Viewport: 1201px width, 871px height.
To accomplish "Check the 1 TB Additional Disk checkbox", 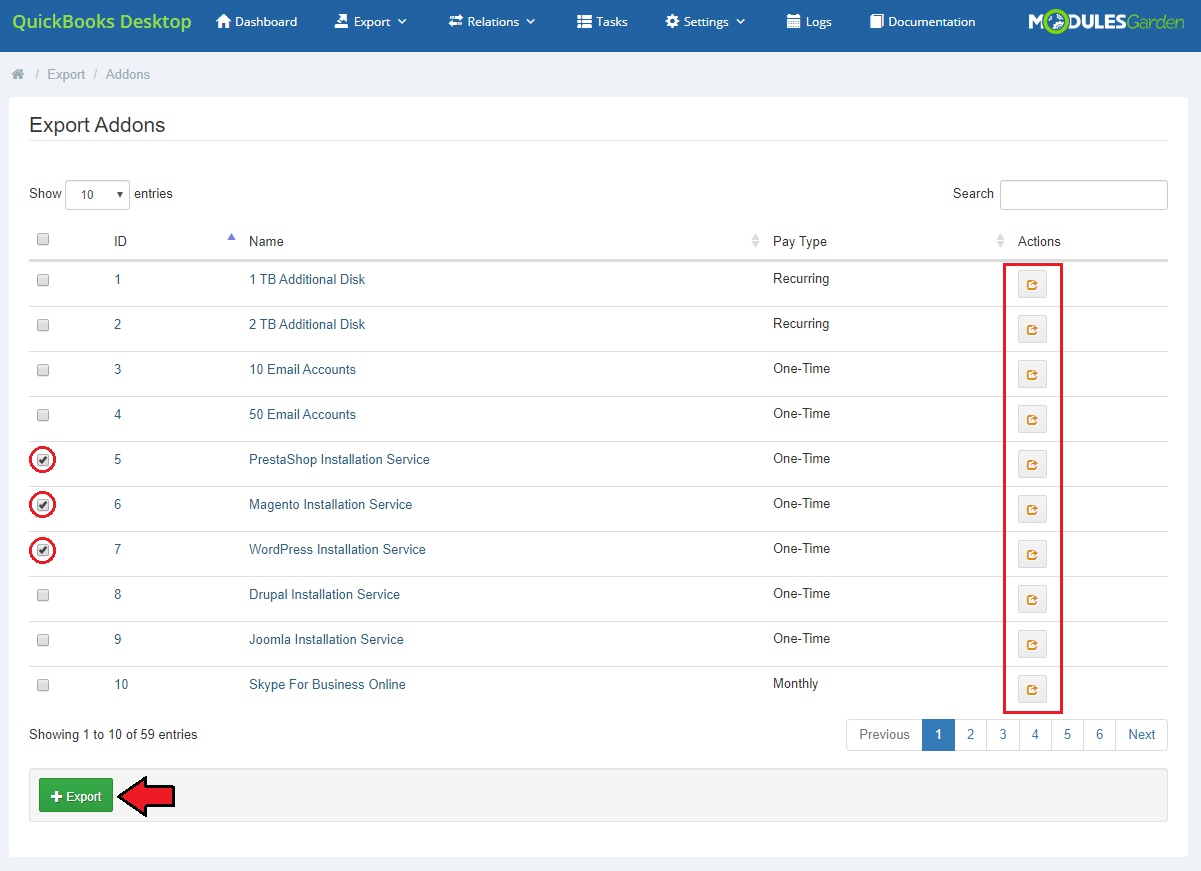I will click(43, 280).
